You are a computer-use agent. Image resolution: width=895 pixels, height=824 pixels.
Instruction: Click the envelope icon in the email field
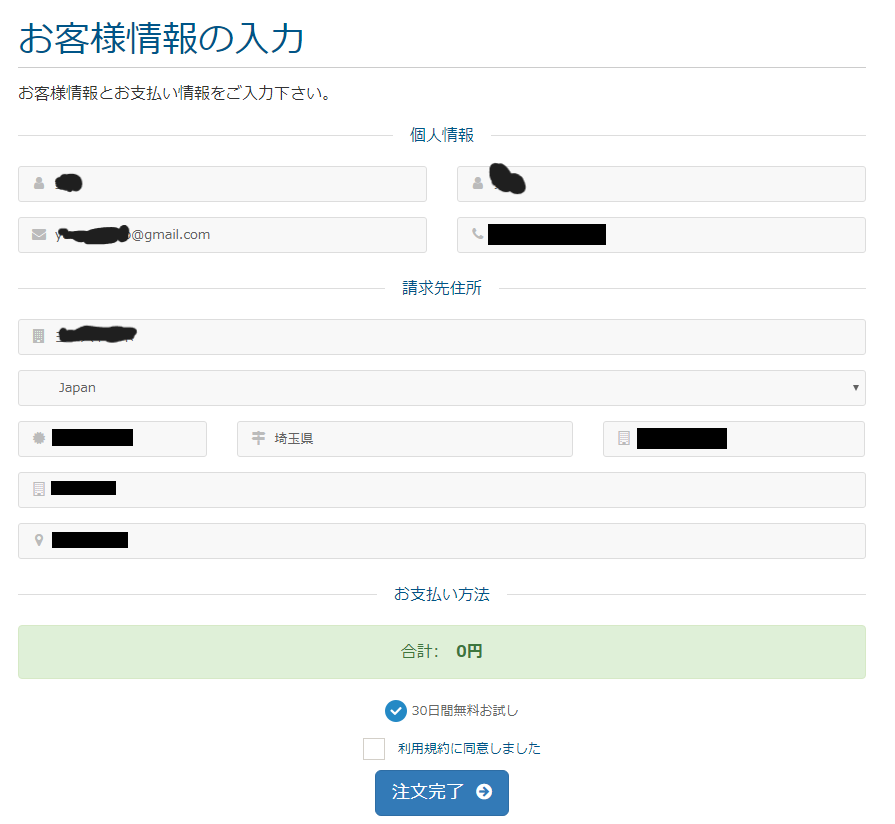pos(39,235)
